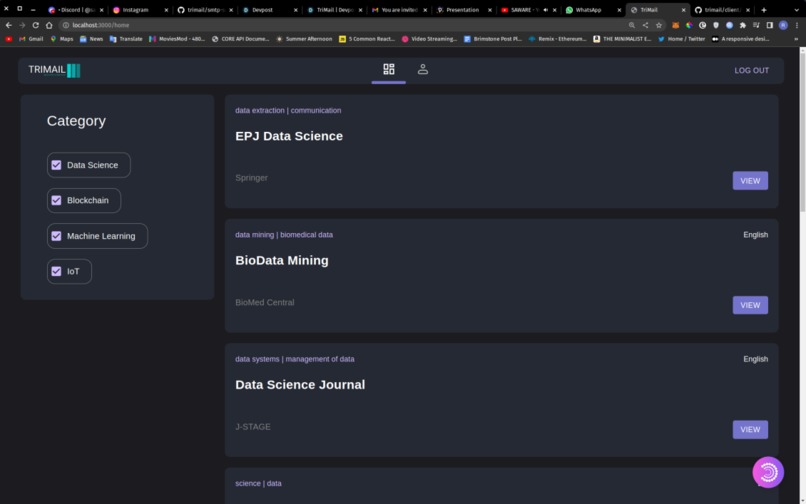Open the YouTube bookmark icon
The height and width of the screenshot is (504, 806).
pyautogui.click(x=9, y=39)
